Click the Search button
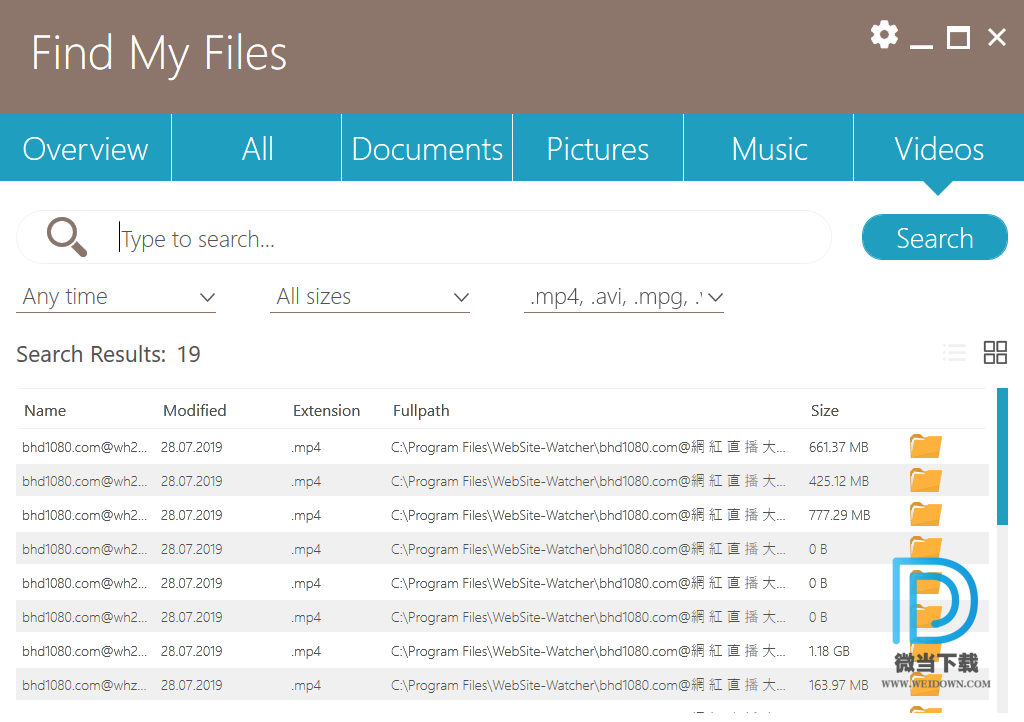1024x722 pixels. coord(935,238)
